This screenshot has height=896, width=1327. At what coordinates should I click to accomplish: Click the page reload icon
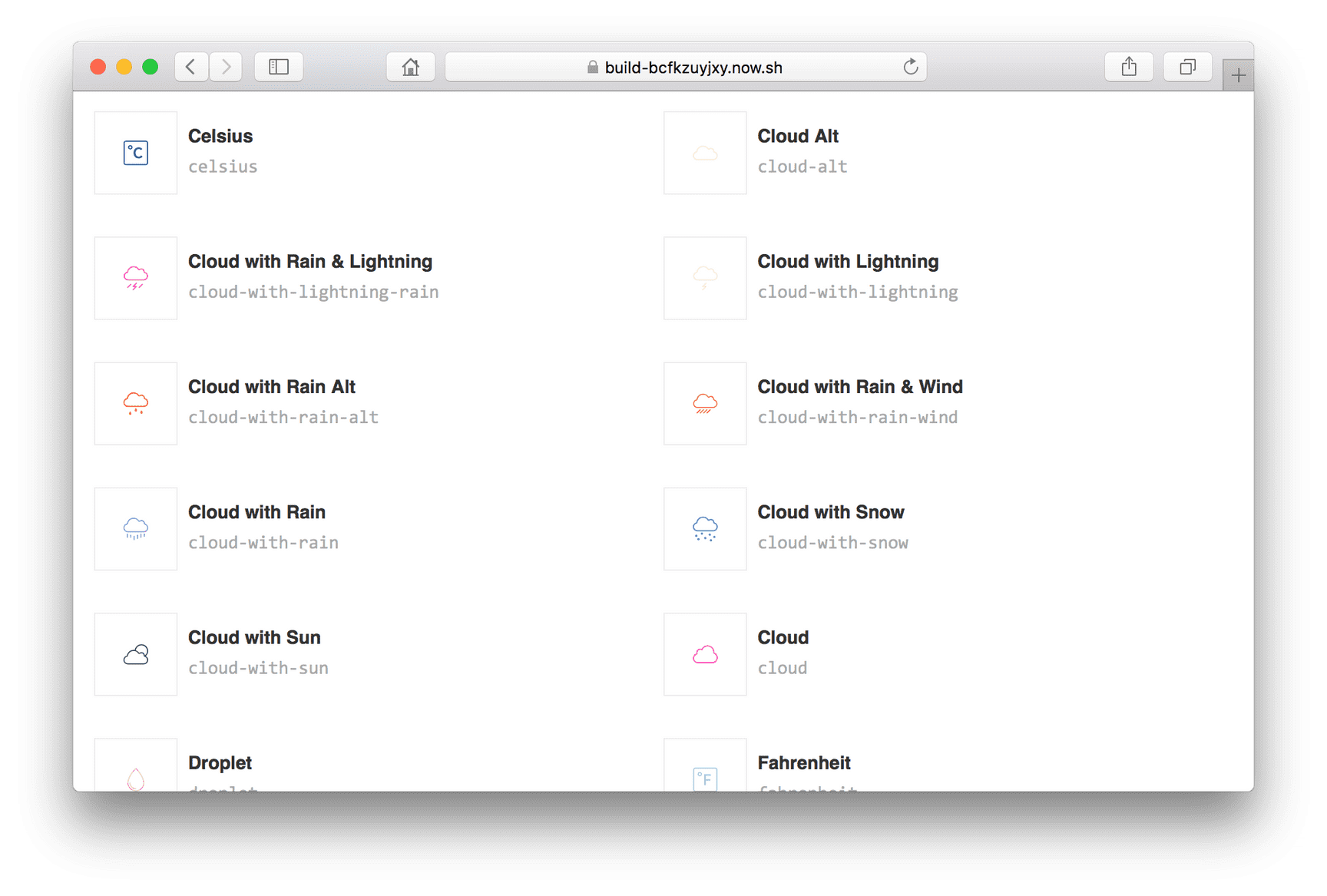pyautogui.click(x=911, y=67)
